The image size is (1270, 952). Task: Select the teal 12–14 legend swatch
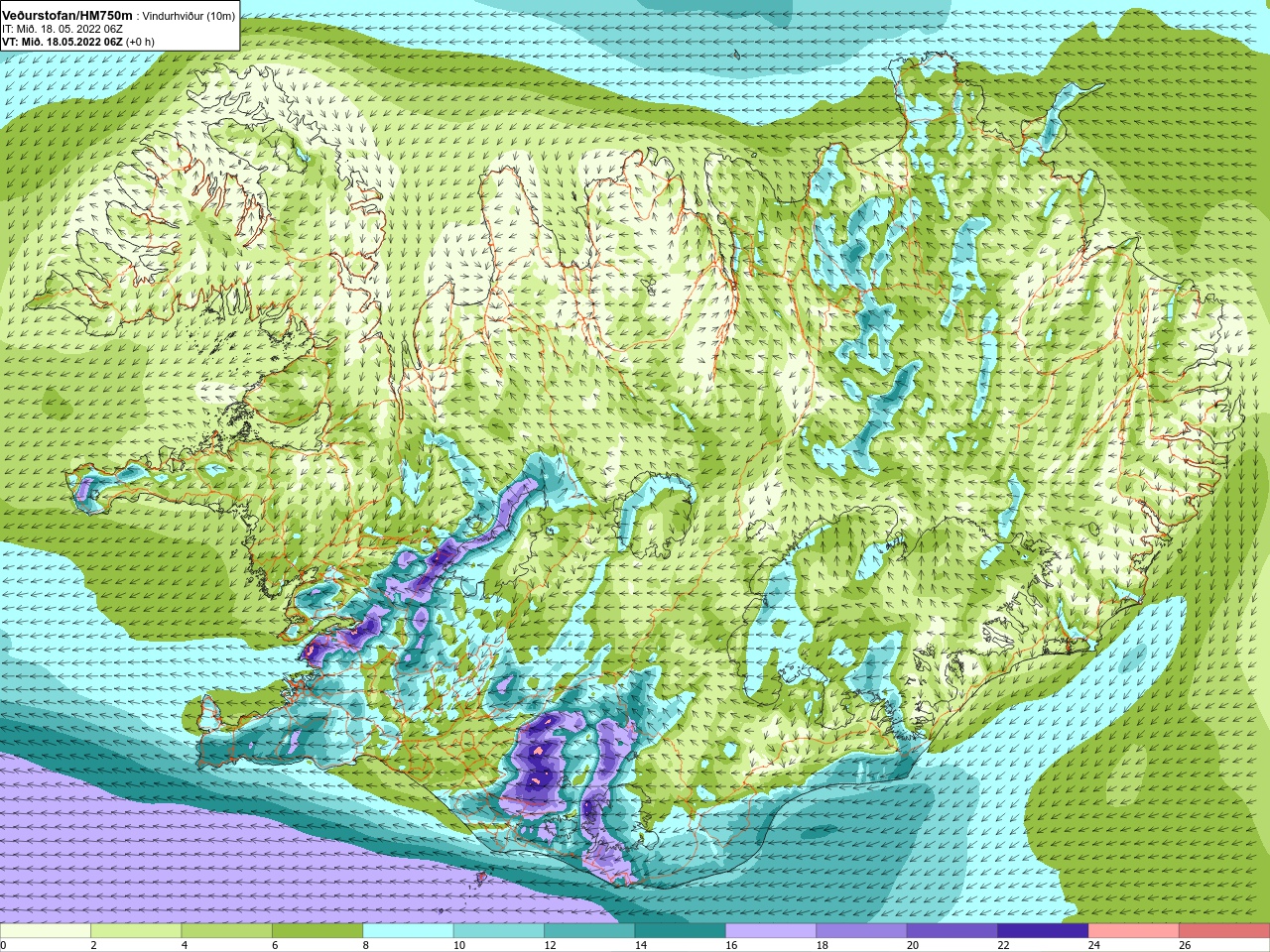click(x=589, y=931)
